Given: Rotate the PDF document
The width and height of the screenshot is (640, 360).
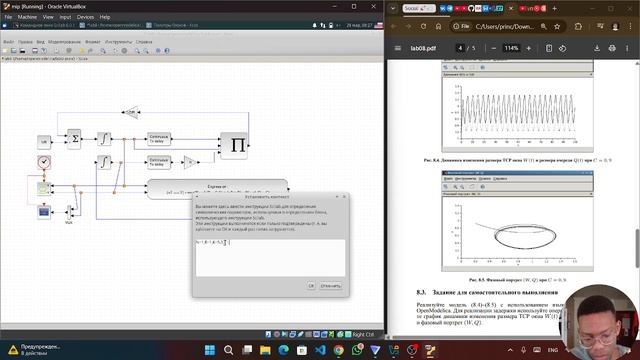Looking at the screenshot, I should click(x=562, y=48).
